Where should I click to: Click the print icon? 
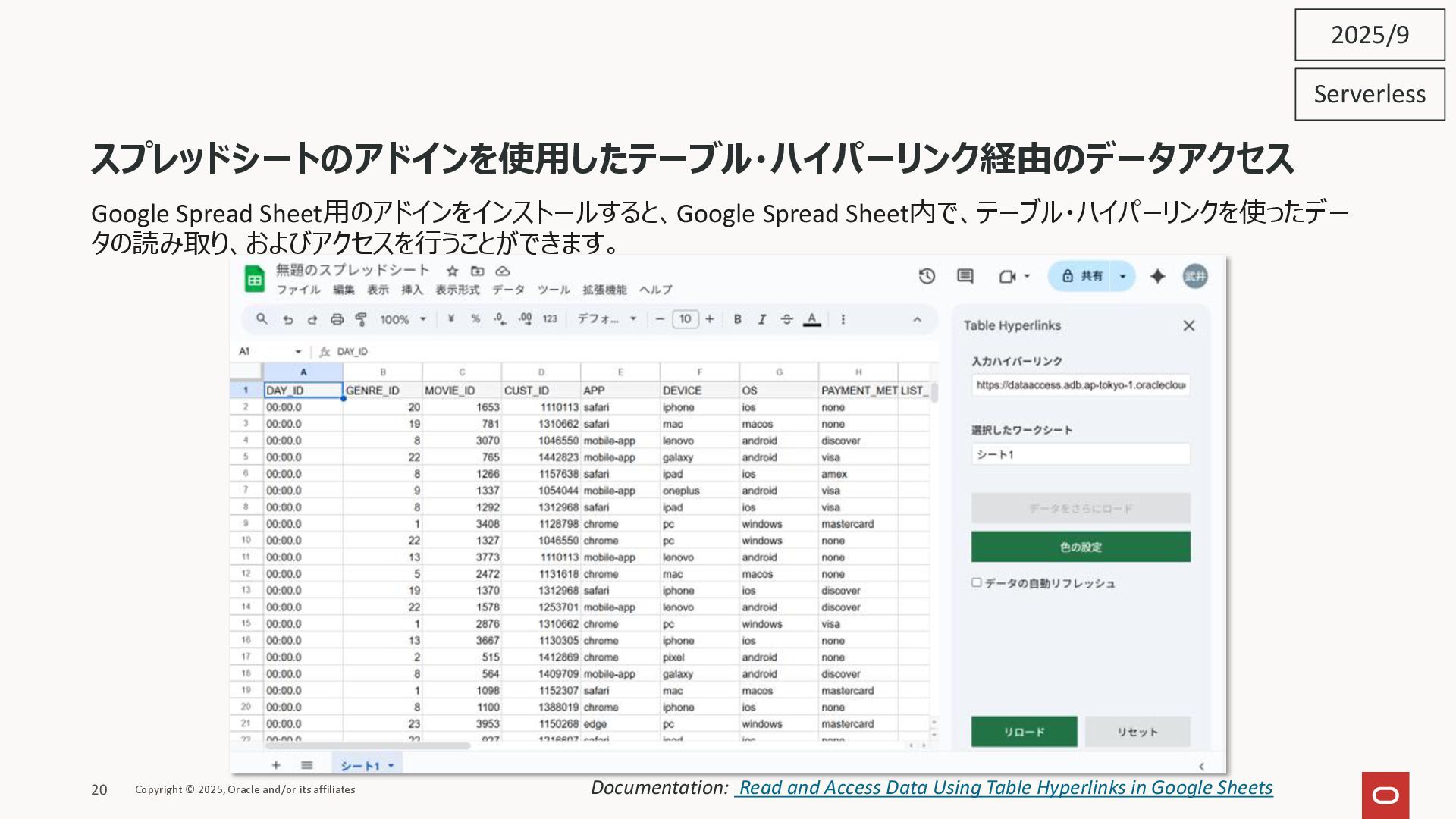pos(337,319)
